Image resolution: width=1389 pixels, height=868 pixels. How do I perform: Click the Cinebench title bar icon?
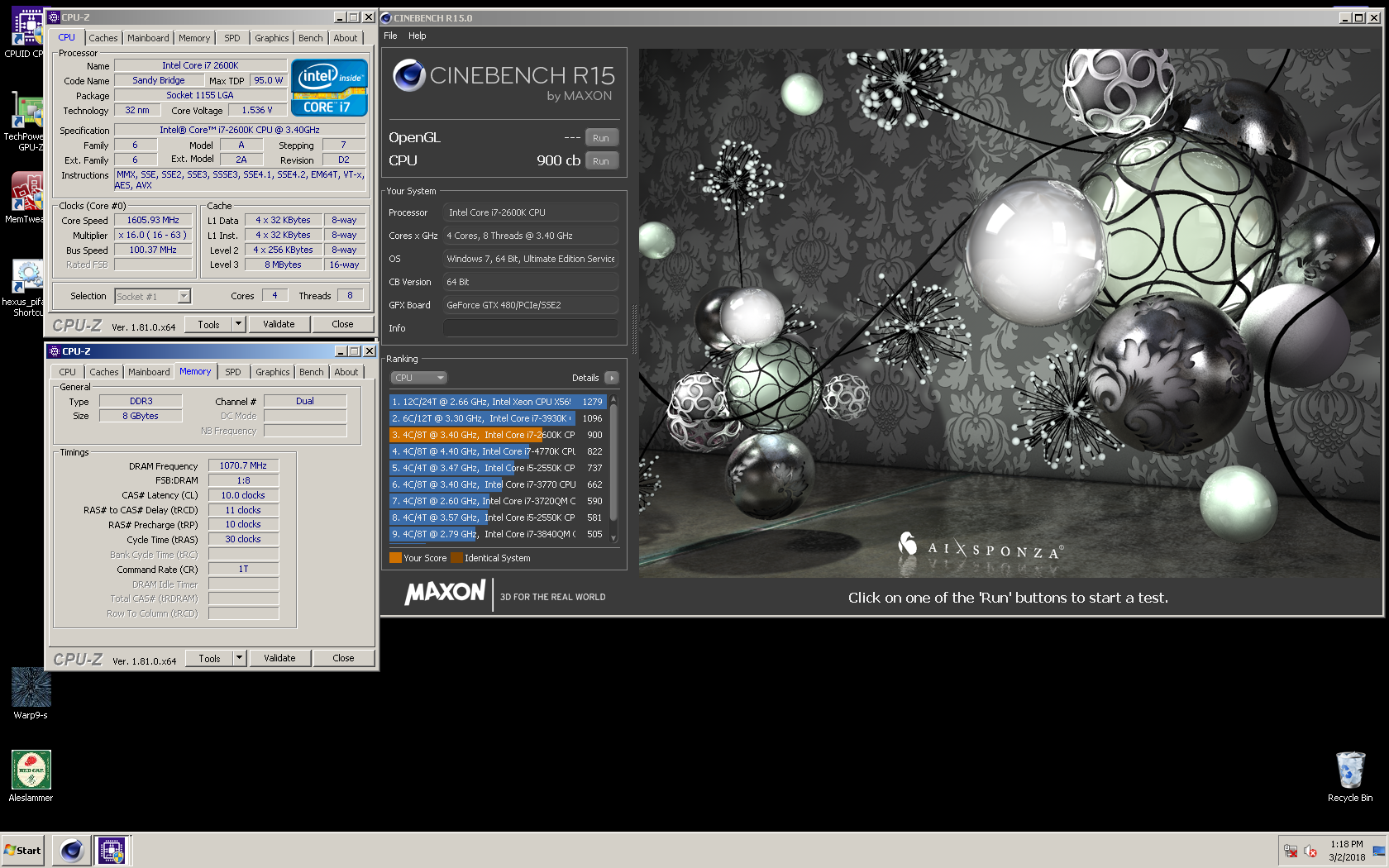click(386, 17)
